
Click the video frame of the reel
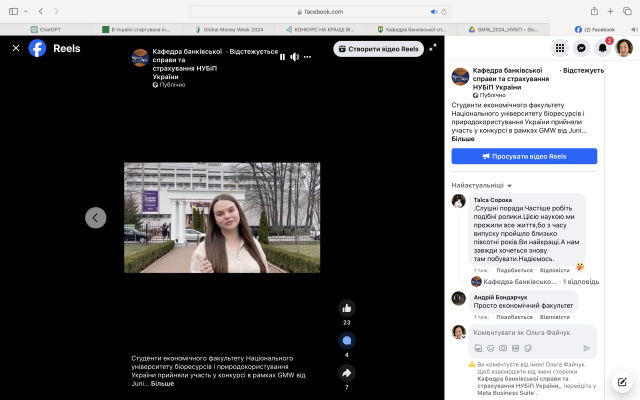coord(222,218)
